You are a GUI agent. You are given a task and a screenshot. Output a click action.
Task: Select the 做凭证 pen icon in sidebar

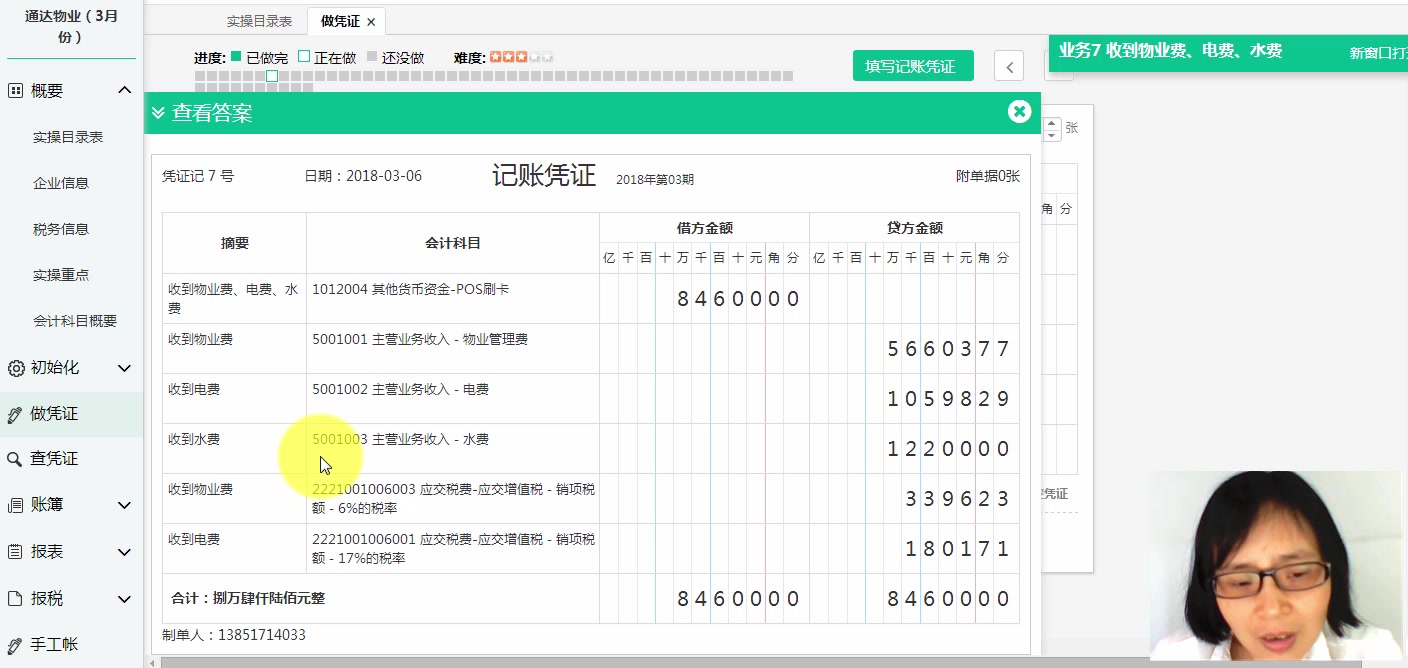point(17,412)
